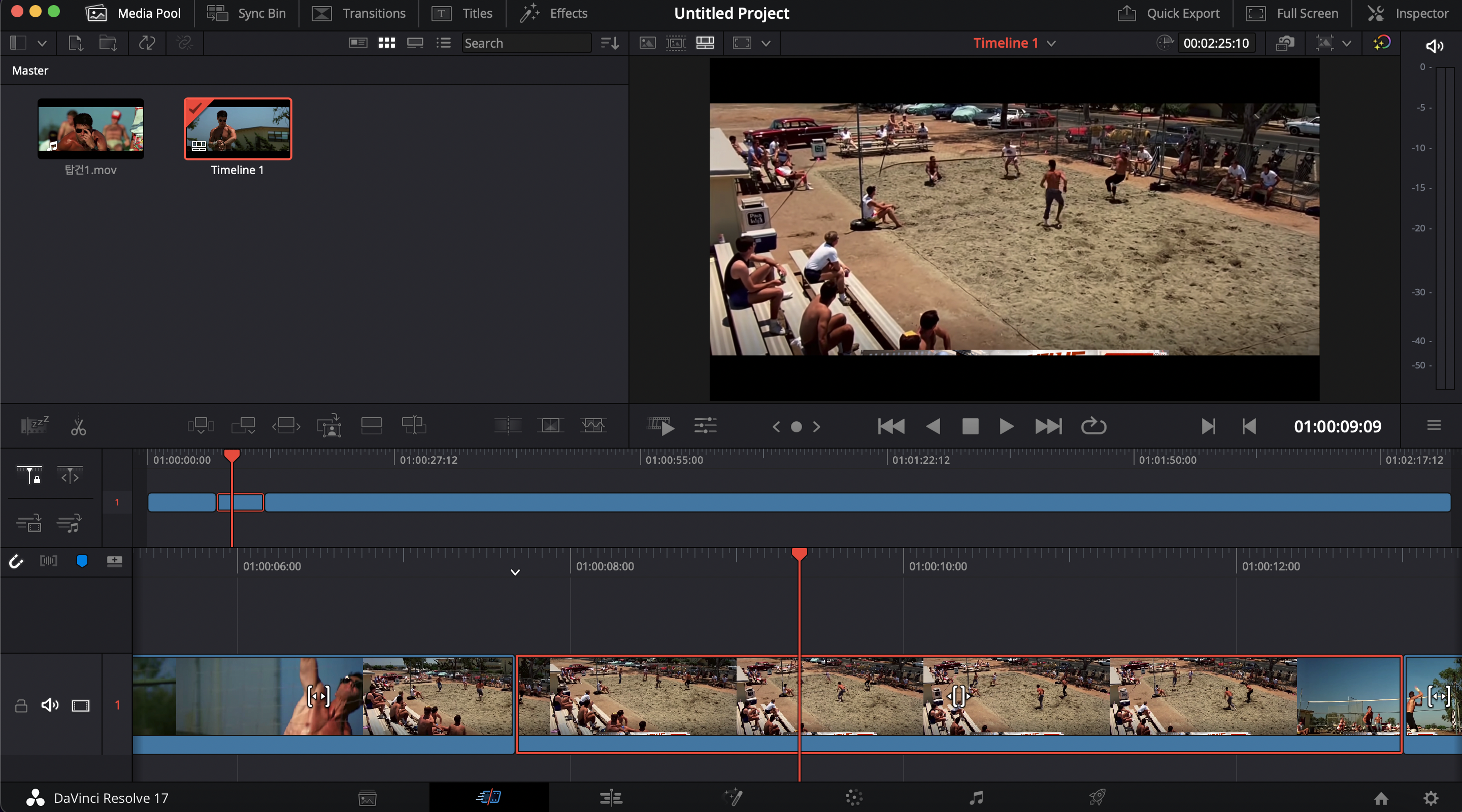The image size is (1462, 812).
Task: Expand the bin list view dropdown
Action: pos(42,43)
